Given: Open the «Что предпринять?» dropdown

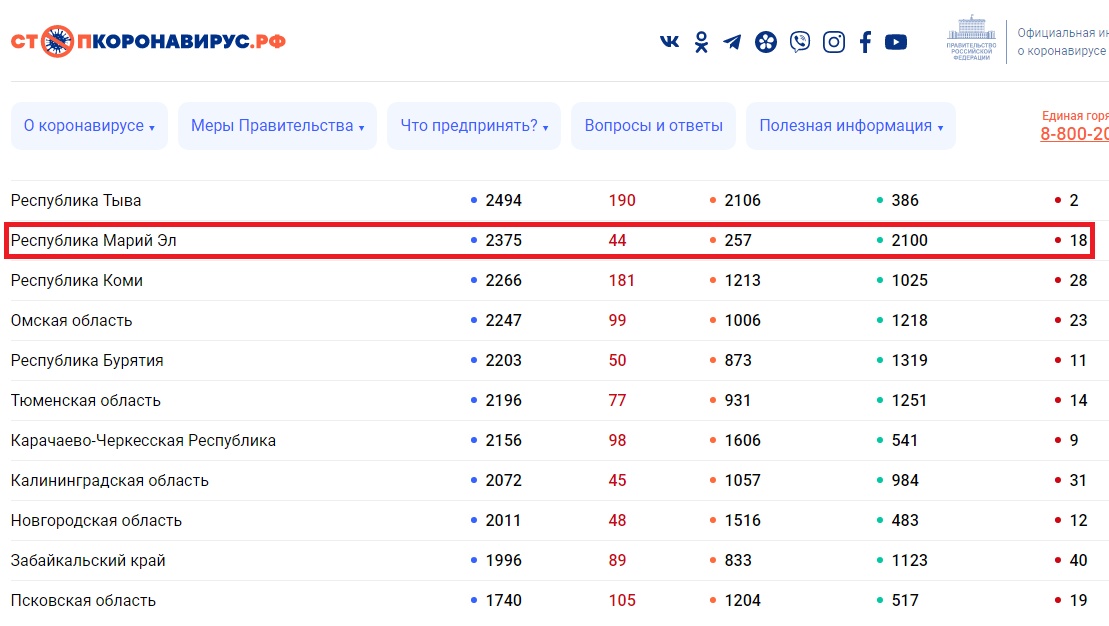Looking at the screenshot, I should click(474, 126).
